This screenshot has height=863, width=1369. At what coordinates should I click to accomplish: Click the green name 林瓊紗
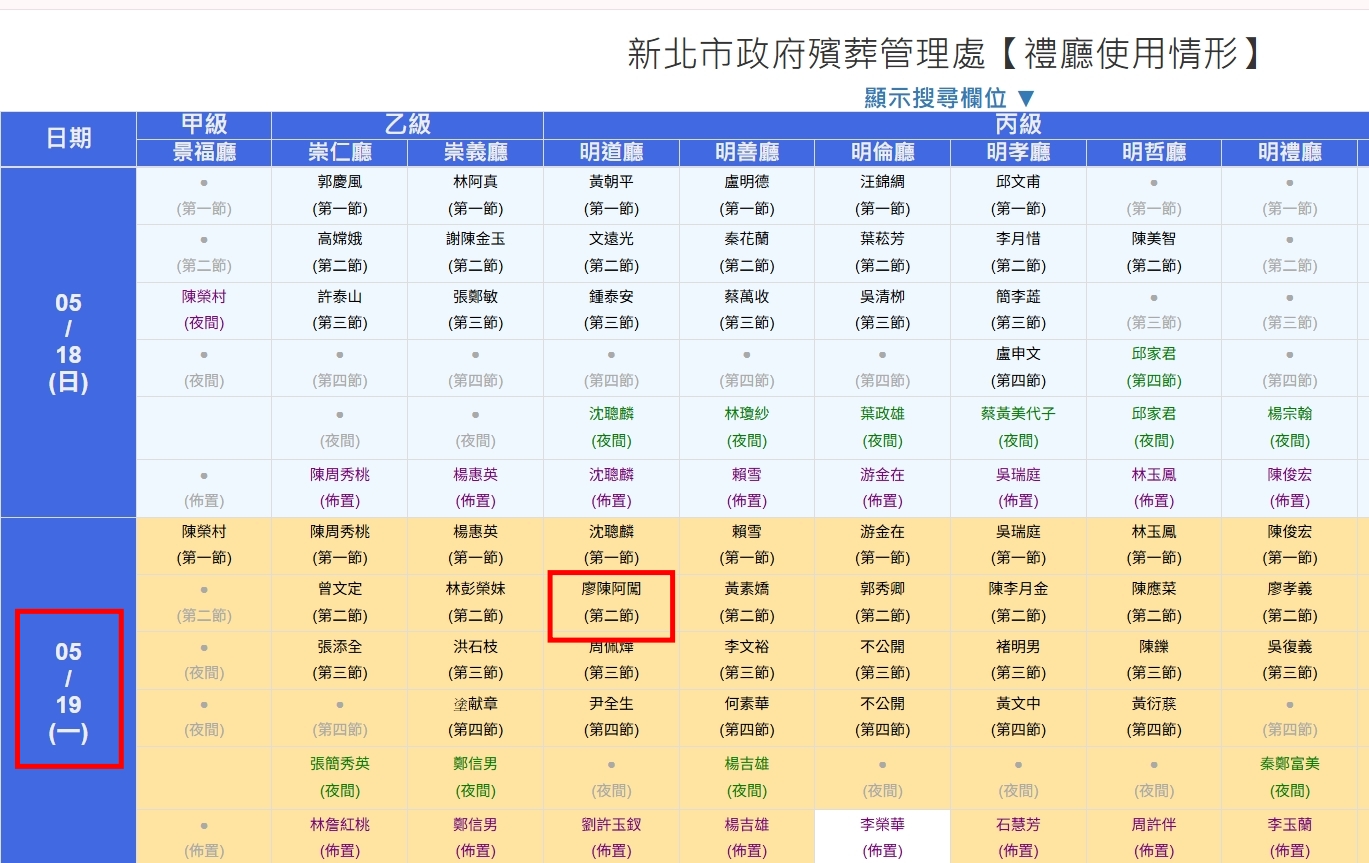[747, 413]
